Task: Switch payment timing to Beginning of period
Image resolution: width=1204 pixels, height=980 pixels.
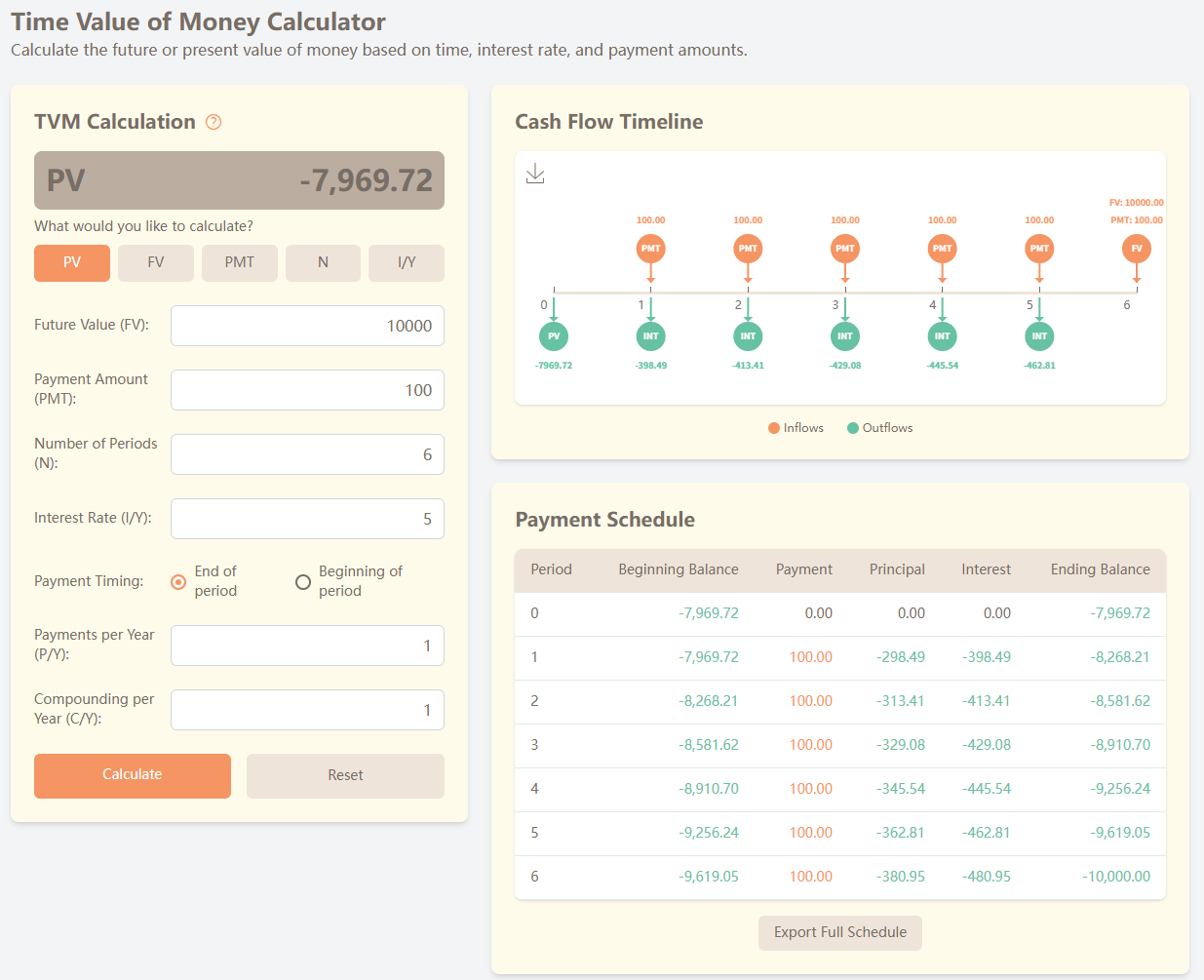Action: click(303, 581)
